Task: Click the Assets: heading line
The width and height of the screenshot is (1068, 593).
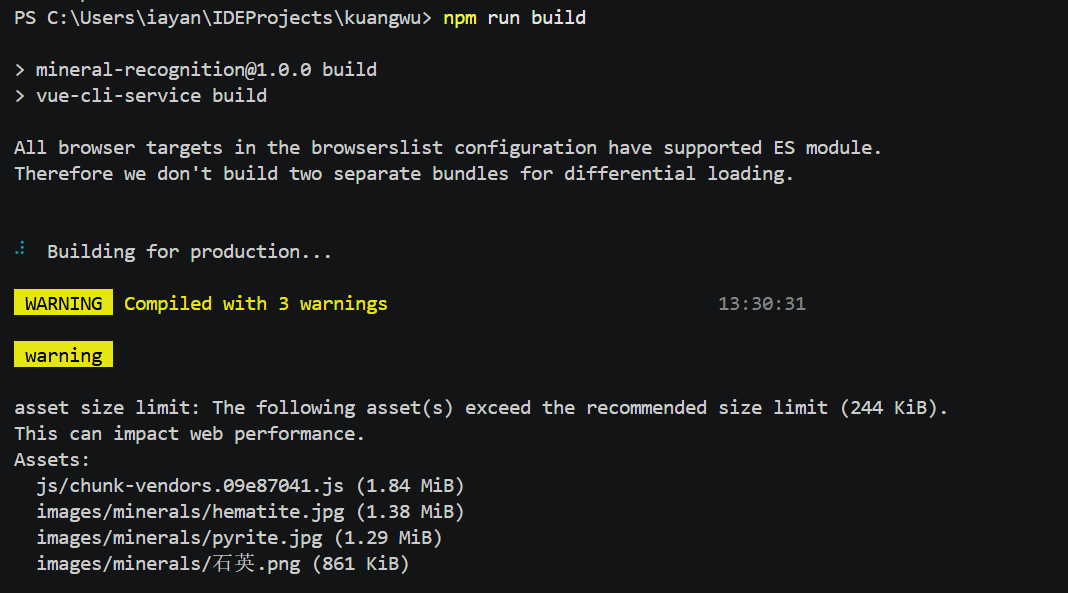Action: pyautogui.click(x=52, y=460)
